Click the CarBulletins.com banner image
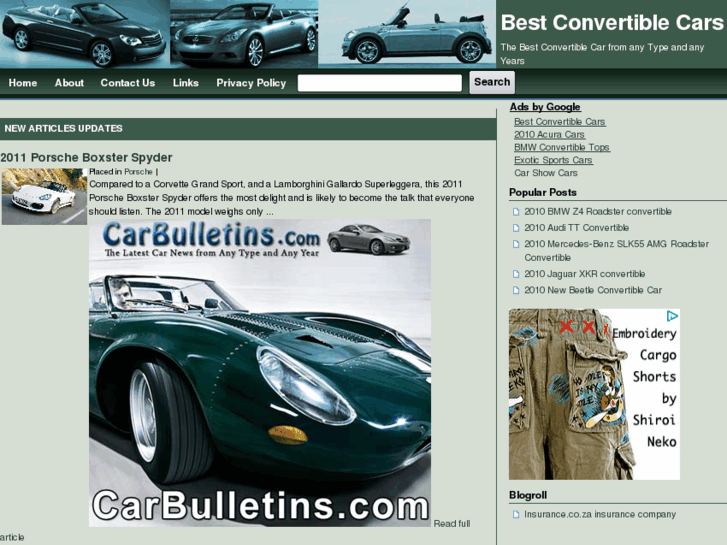Image resolution: width=727 pixels, height=545 pixels. coord(260,373)
